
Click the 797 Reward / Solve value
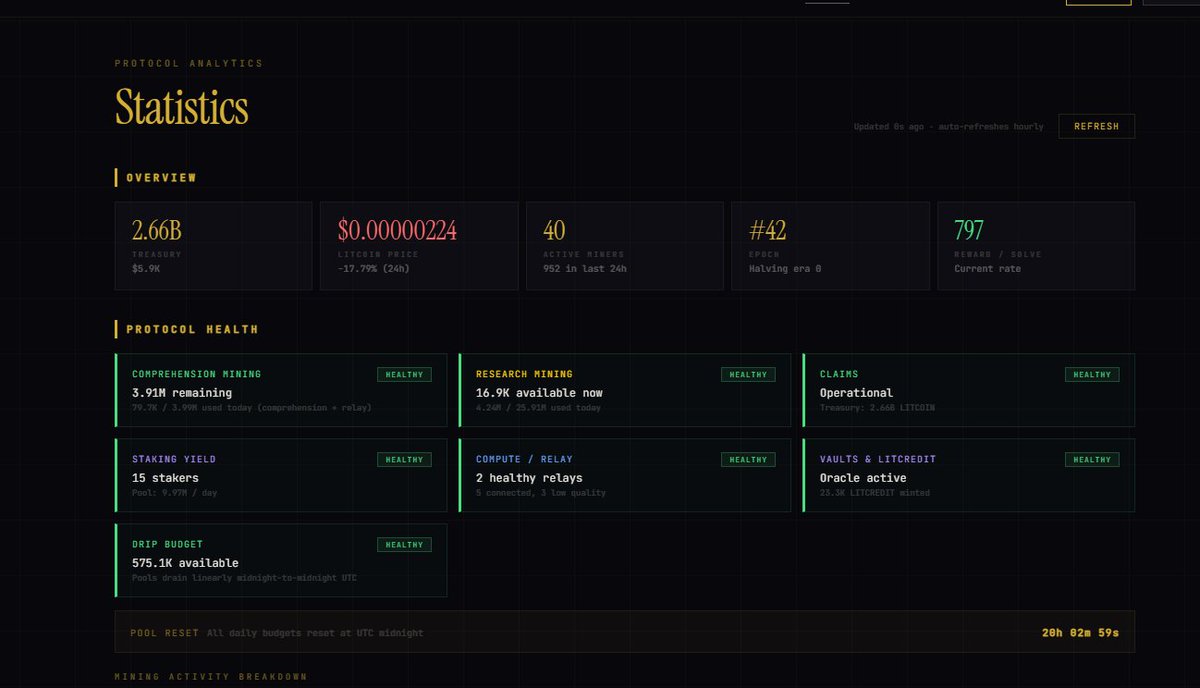coord(969,231)
